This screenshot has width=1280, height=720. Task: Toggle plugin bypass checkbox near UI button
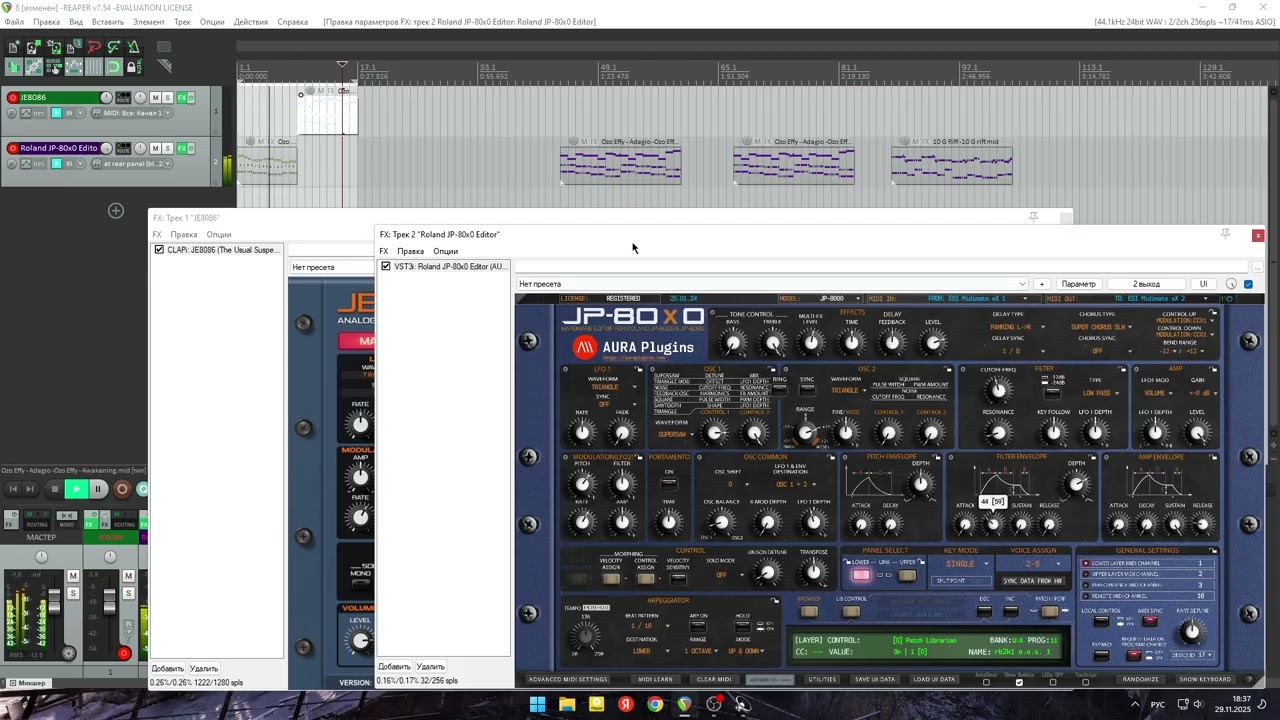[1248, 284]
